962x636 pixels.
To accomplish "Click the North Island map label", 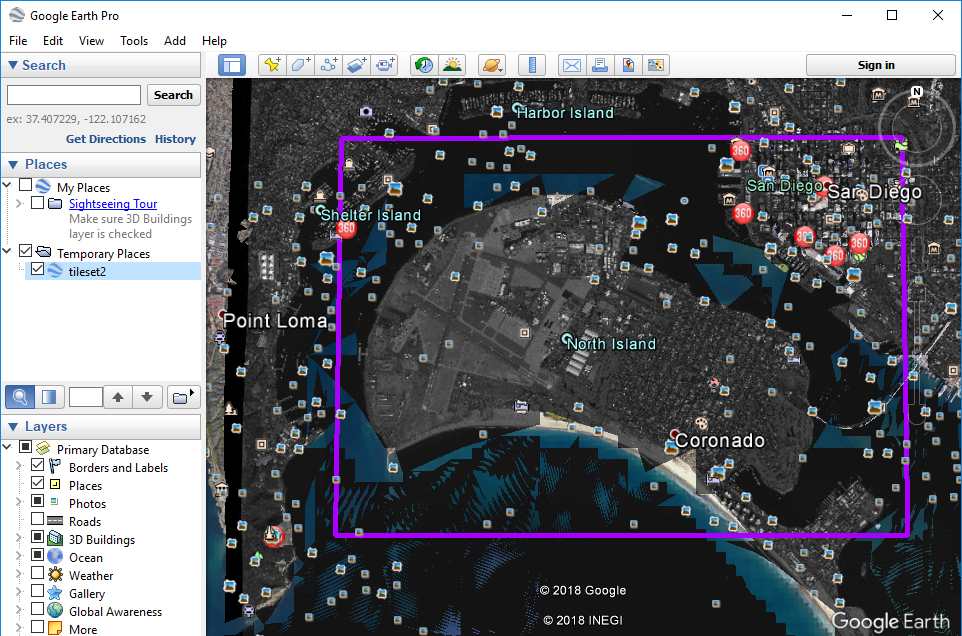I will click(x=611, y=343).
